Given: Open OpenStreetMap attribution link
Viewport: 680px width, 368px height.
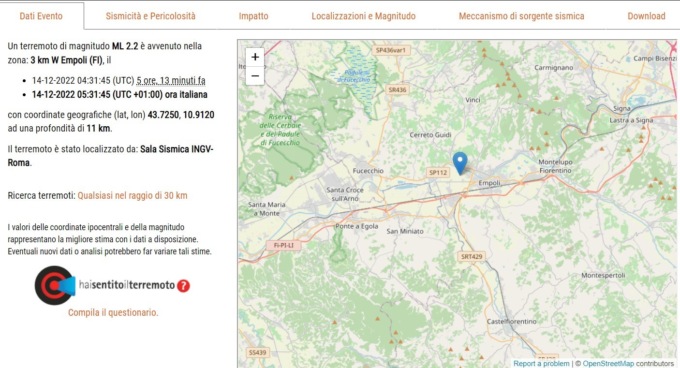Looking at the screenshot, I should pos(608,363).
